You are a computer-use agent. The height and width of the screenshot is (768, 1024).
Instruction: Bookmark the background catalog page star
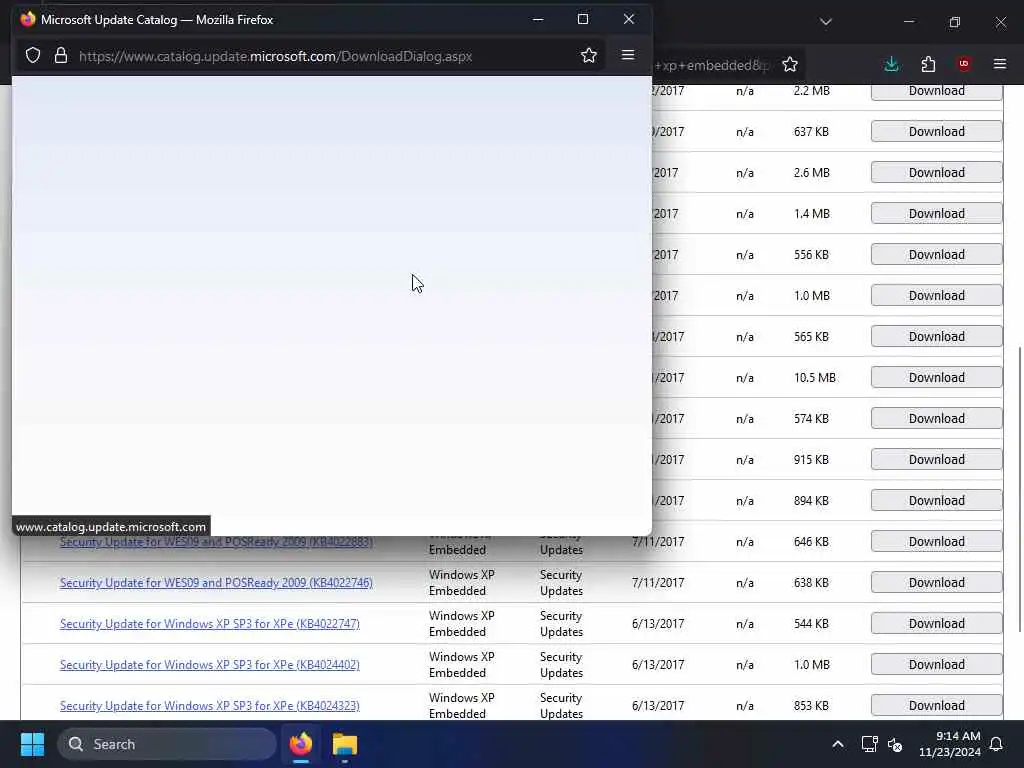pos(790,64)
